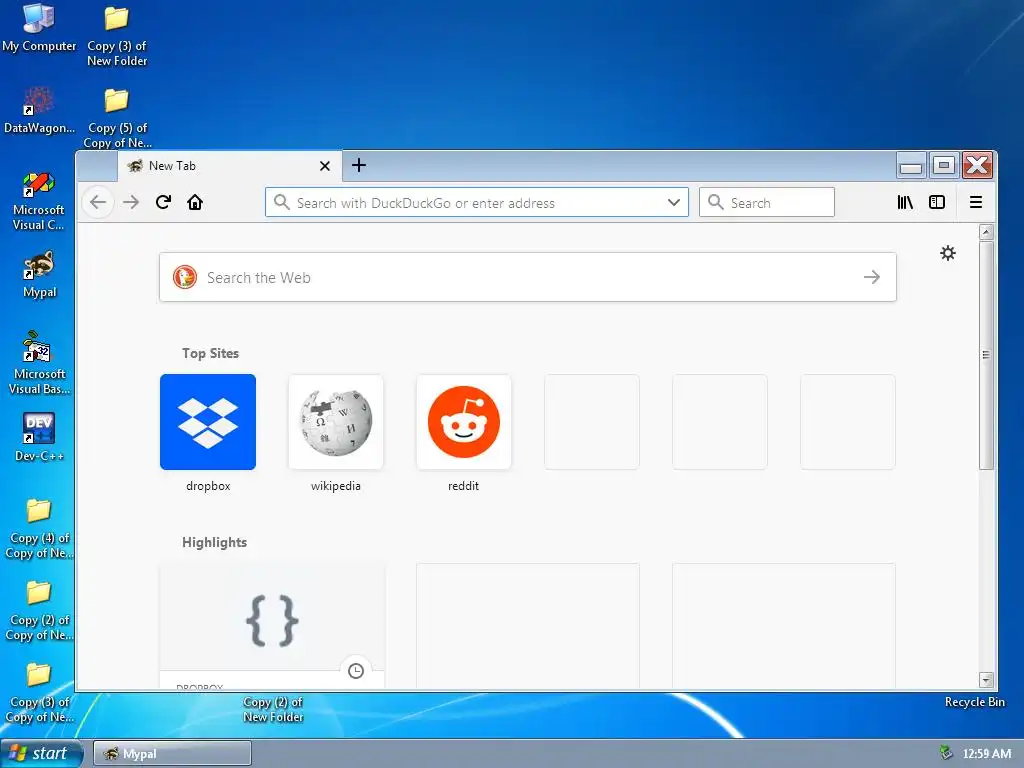Open a new tab with plus button
Image resolution: width=1024 pixels, height=768 pixels.
click(x=359, y=165)
